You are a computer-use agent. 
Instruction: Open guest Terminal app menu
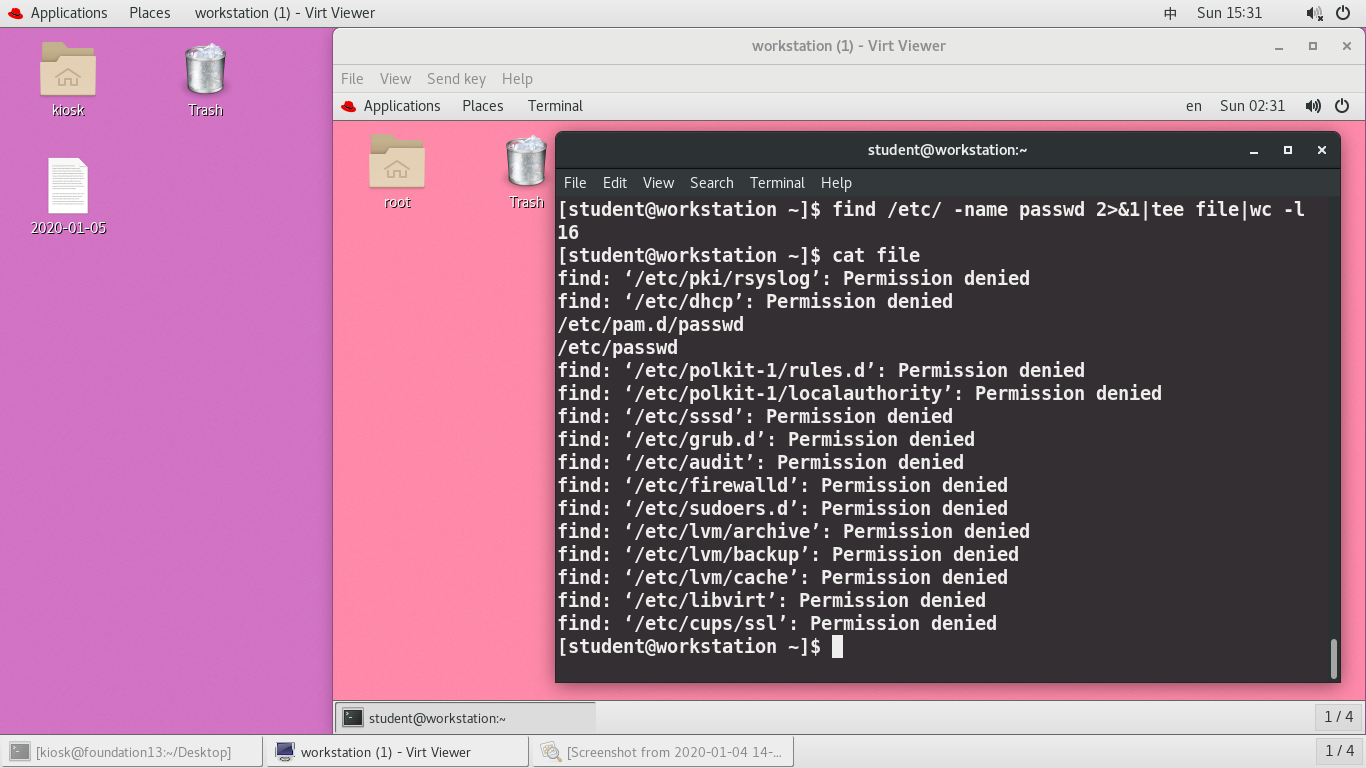pos(555,106)
